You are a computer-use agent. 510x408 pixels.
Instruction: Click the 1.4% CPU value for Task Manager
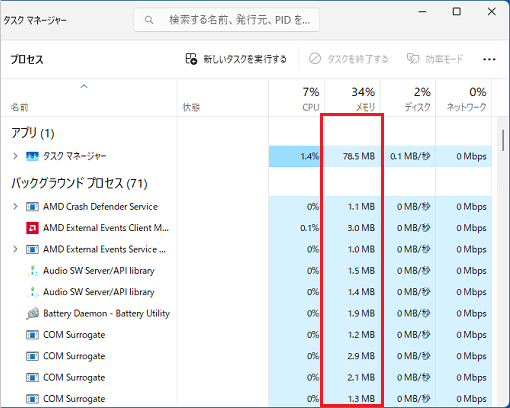pyautogui.click(x=309, y=156)
